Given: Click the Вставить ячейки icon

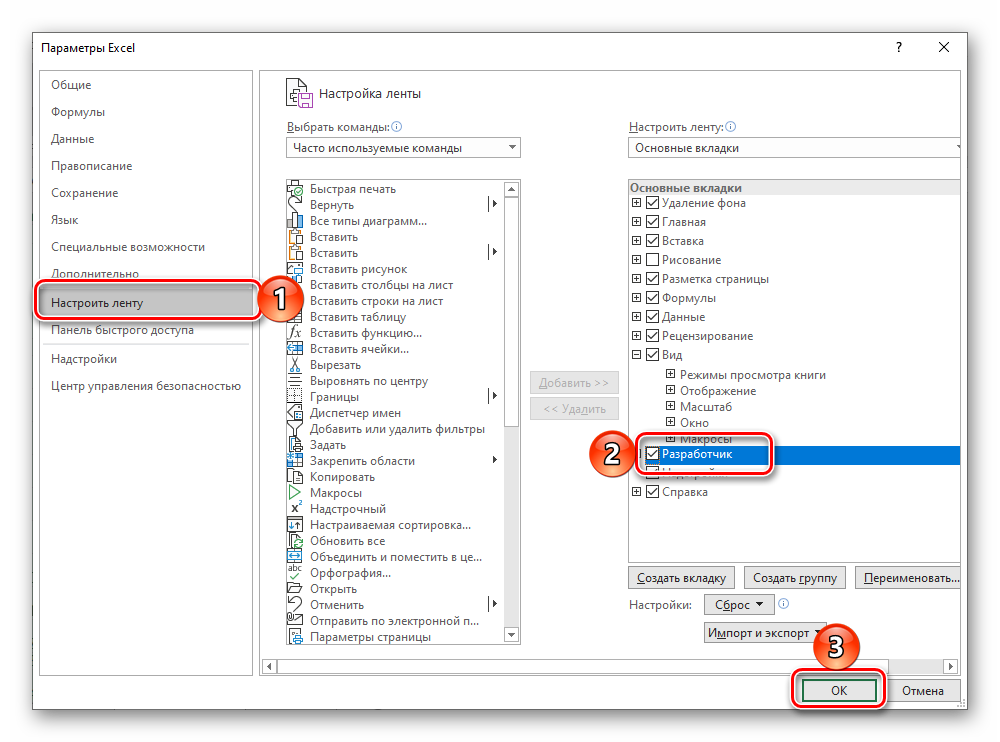Looking at the screenshot, I should (x=295, y=349).
